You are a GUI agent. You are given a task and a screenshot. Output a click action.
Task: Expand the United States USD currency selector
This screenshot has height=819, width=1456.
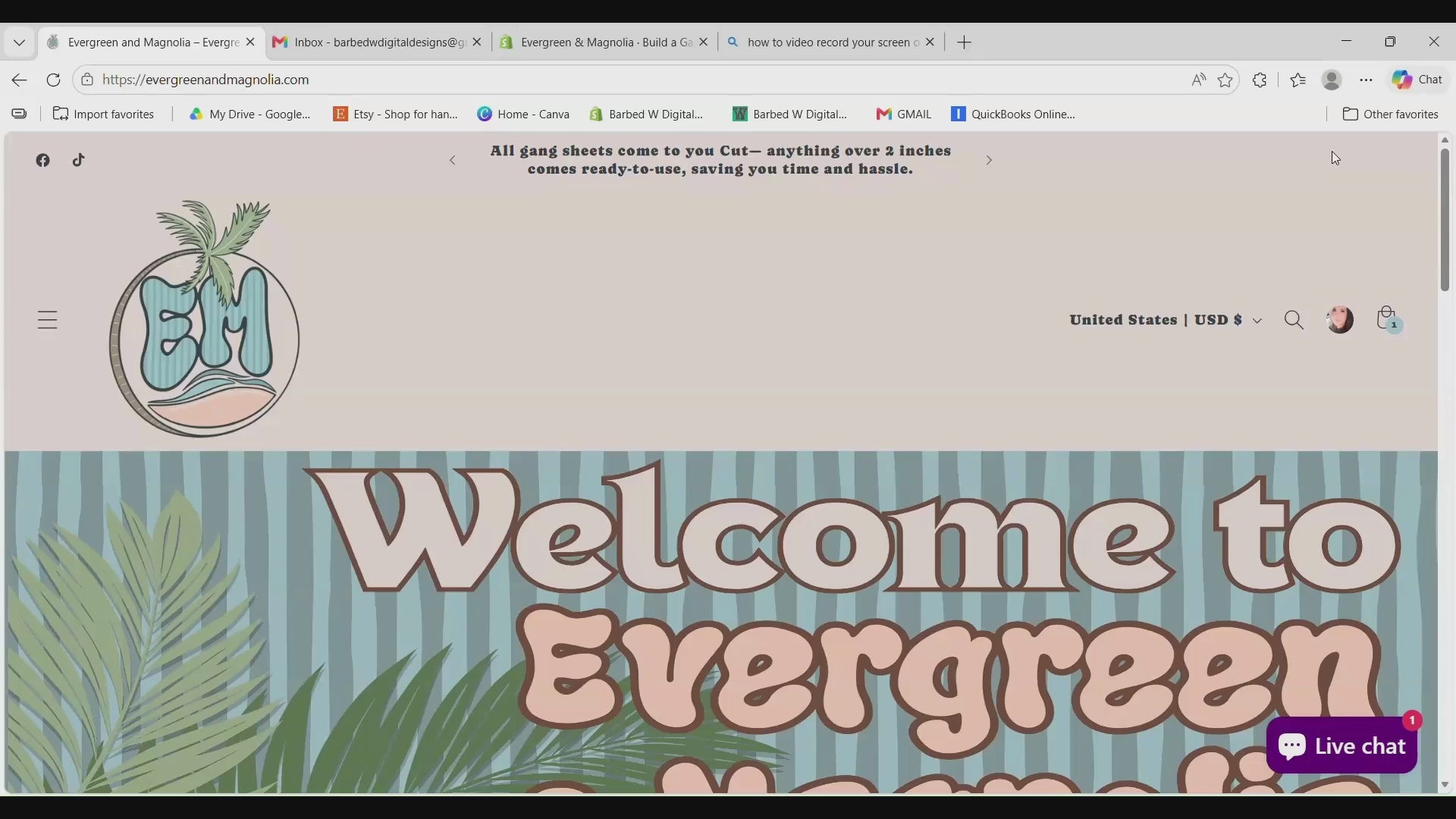click(1166, 320)
